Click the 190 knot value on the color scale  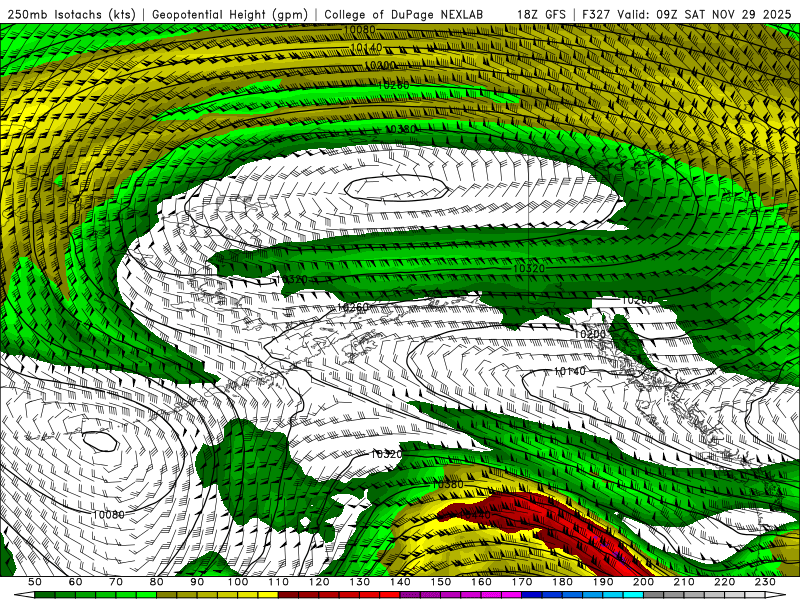(x=603, y=582)
